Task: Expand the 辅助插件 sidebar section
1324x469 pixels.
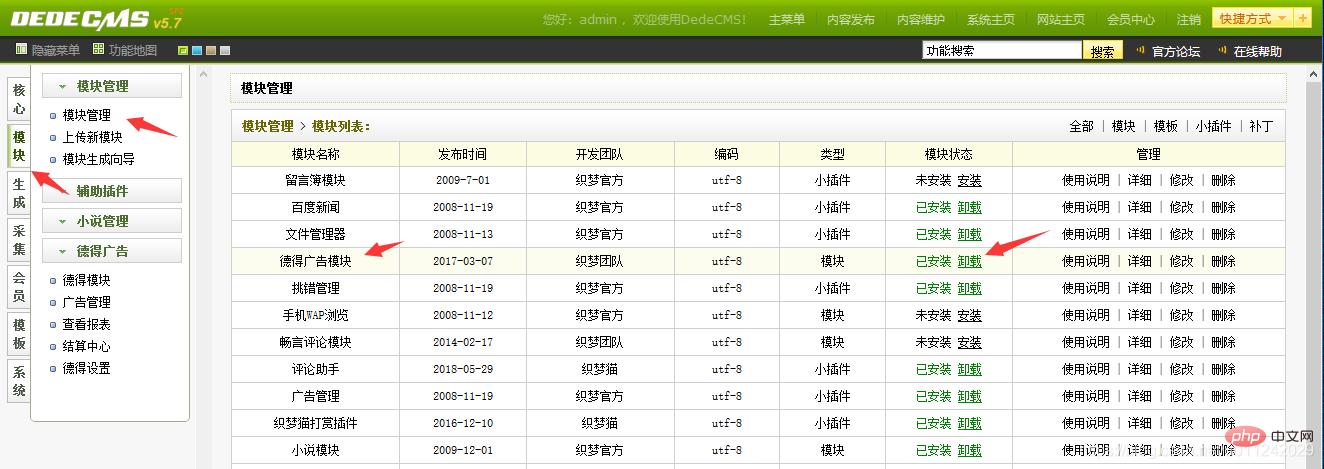Action: pyautogui.click(x=112, y=191)
